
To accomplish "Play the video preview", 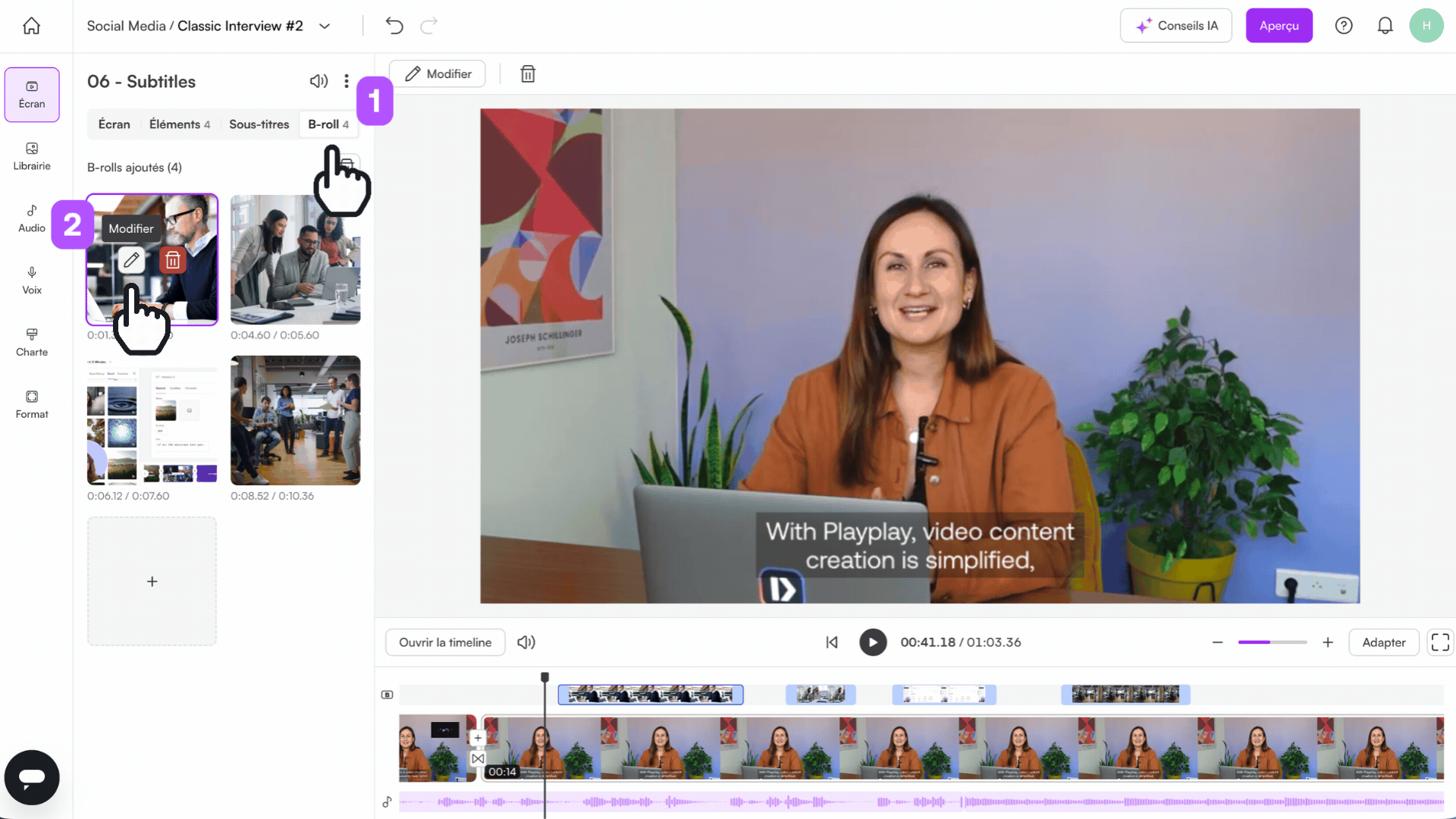I will click(x=873, y=642).
